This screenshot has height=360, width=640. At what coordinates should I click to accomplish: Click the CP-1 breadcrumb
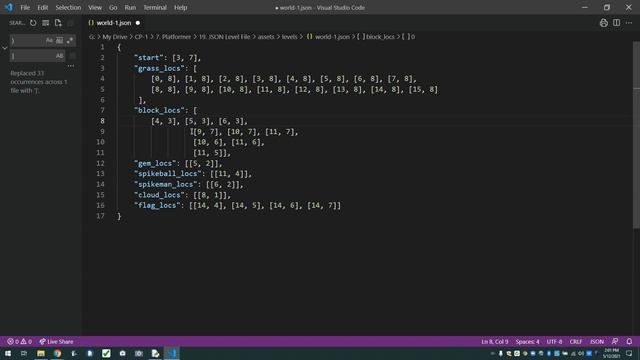(x=141, y=37)
